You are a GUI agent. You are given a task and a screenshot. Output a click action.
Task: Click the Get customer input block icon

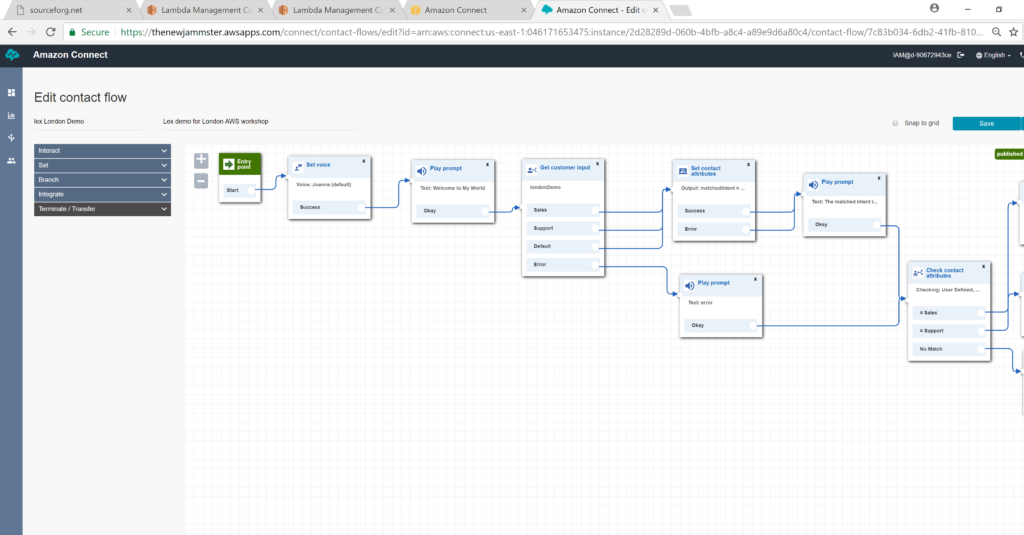click(x=532, y=170)
